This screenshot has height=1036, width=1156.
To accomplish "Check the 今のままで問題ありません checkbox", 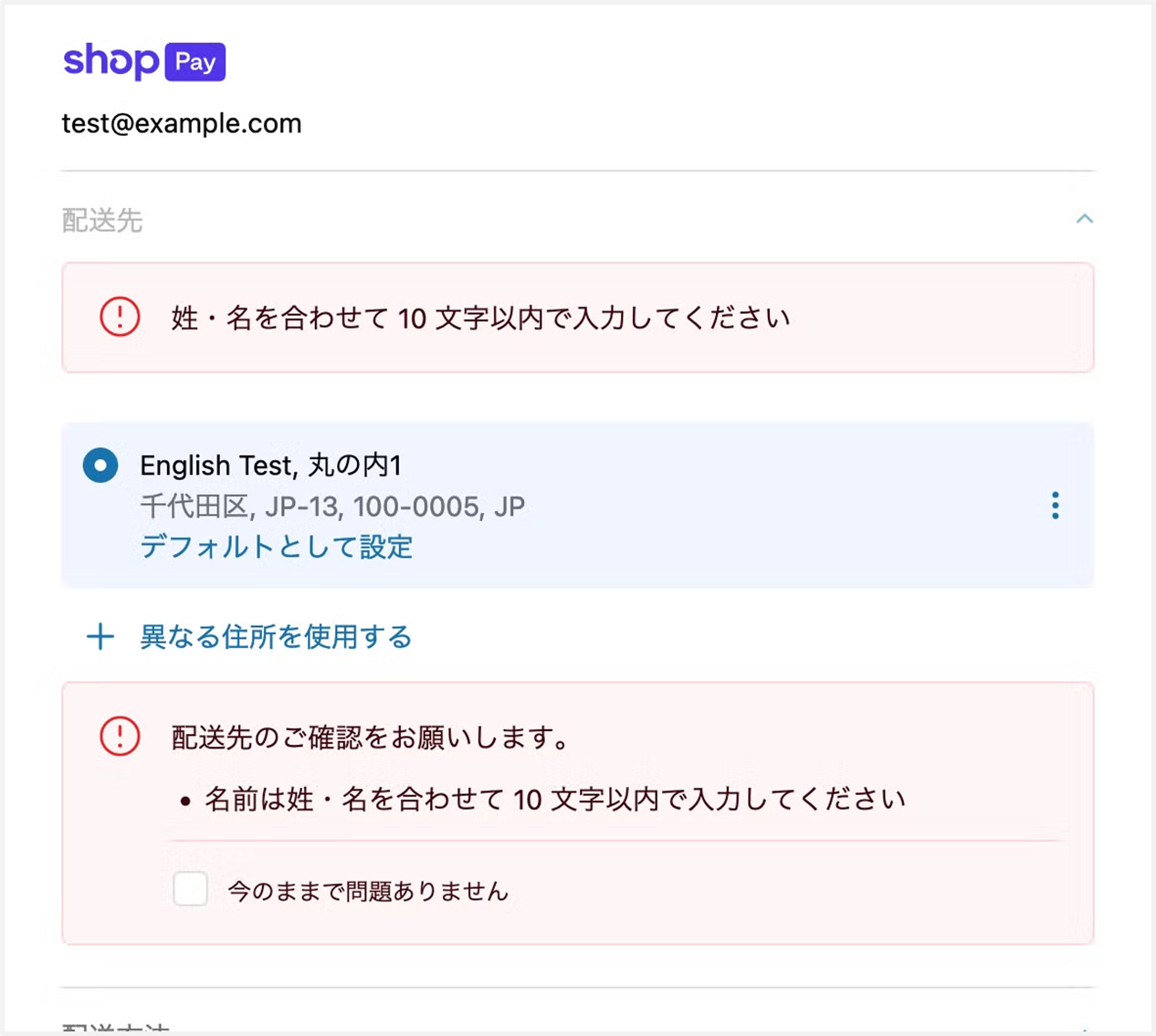I will point(191,889).
